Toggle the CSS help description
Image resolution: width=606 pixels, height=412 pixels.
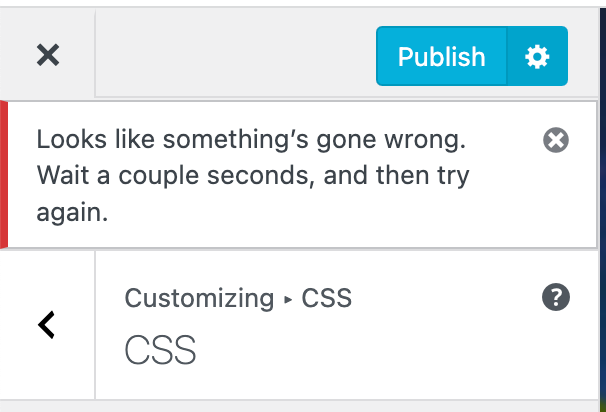click(555, 297)
